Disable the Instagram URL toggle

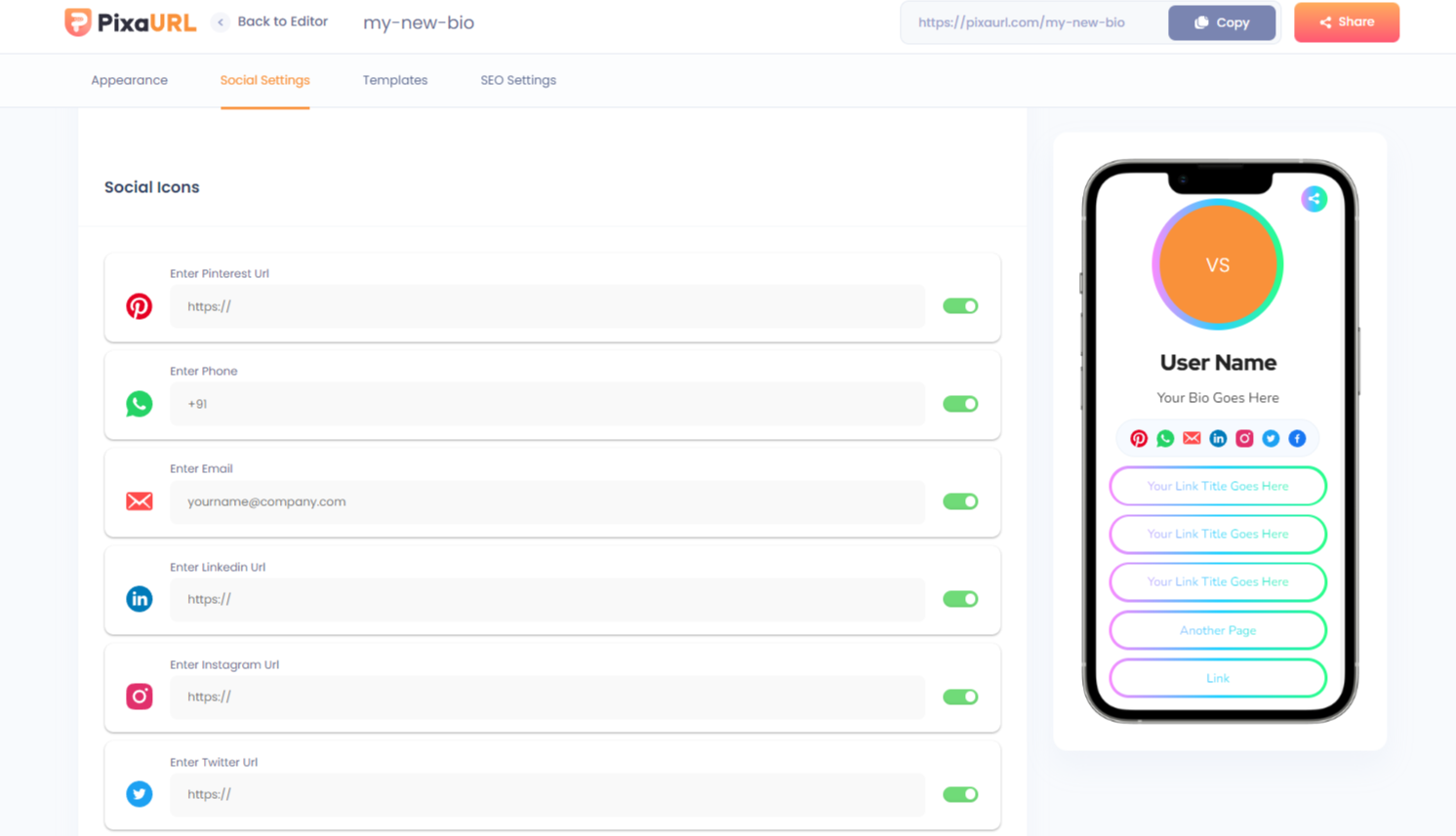click(x=960, y=697)
